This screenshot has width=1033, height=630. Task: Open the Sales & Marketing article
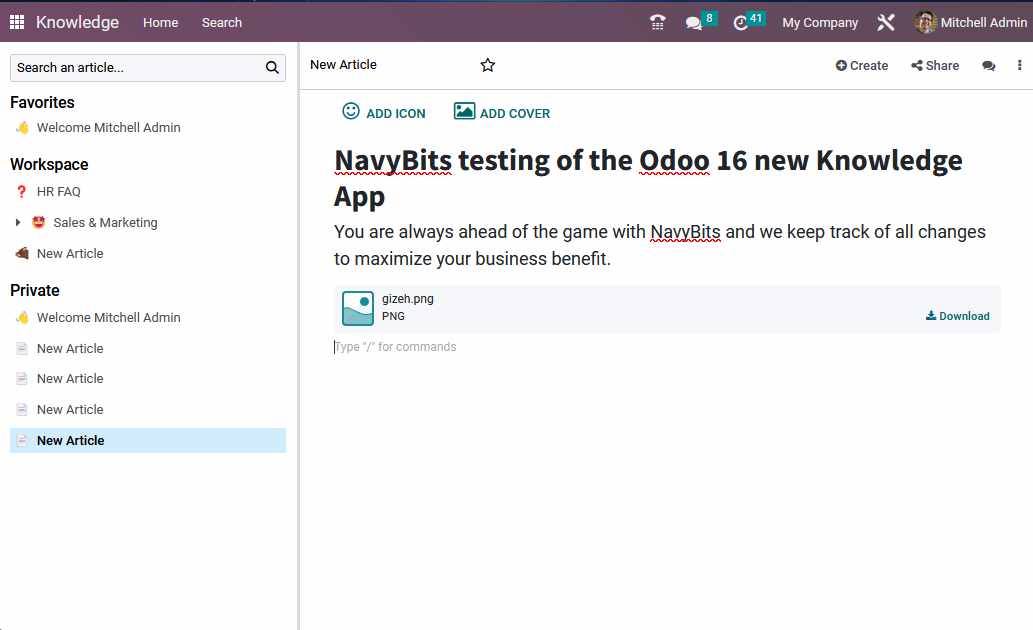(x=105, y=223)
